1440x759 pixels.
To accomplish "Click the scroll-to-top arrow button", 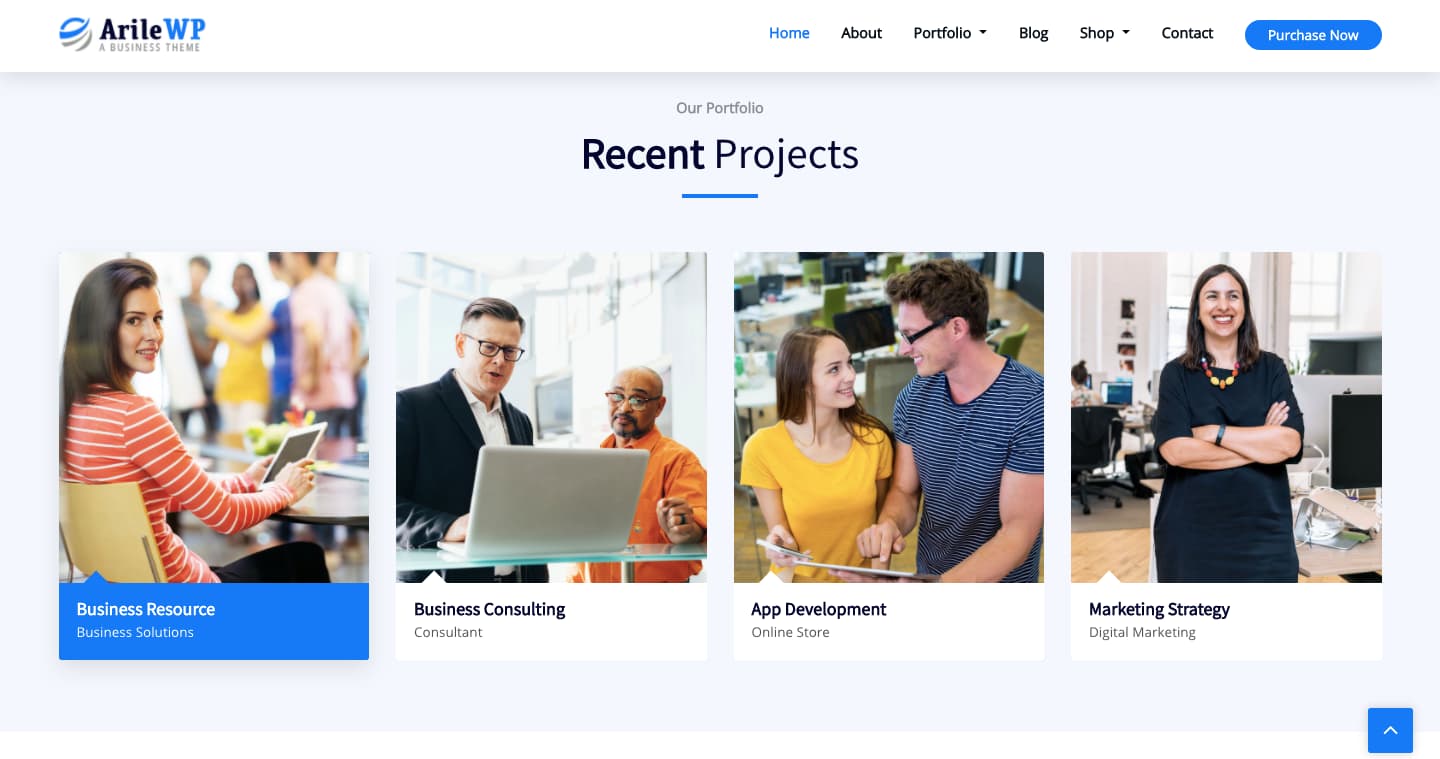I will click(x=1390, y=730).
